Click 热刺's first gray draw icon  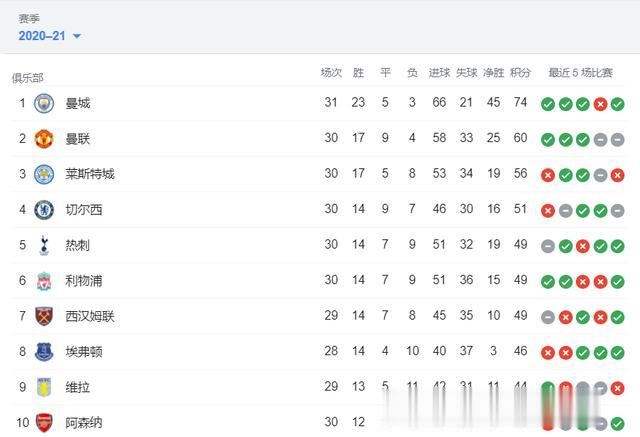[548, 246]
